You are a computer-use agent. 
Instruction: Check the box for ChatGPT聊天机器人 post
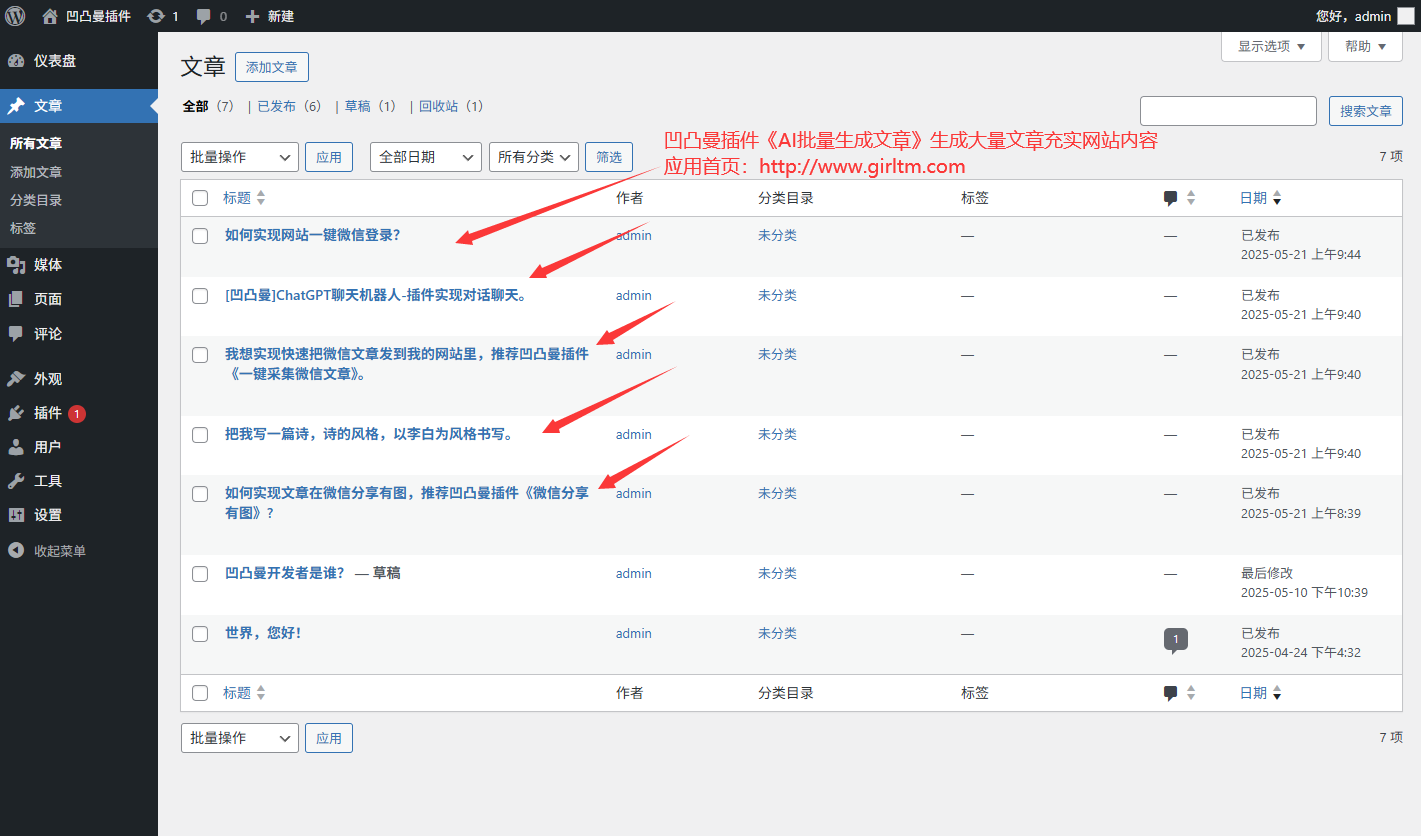(x=200, y=296)
